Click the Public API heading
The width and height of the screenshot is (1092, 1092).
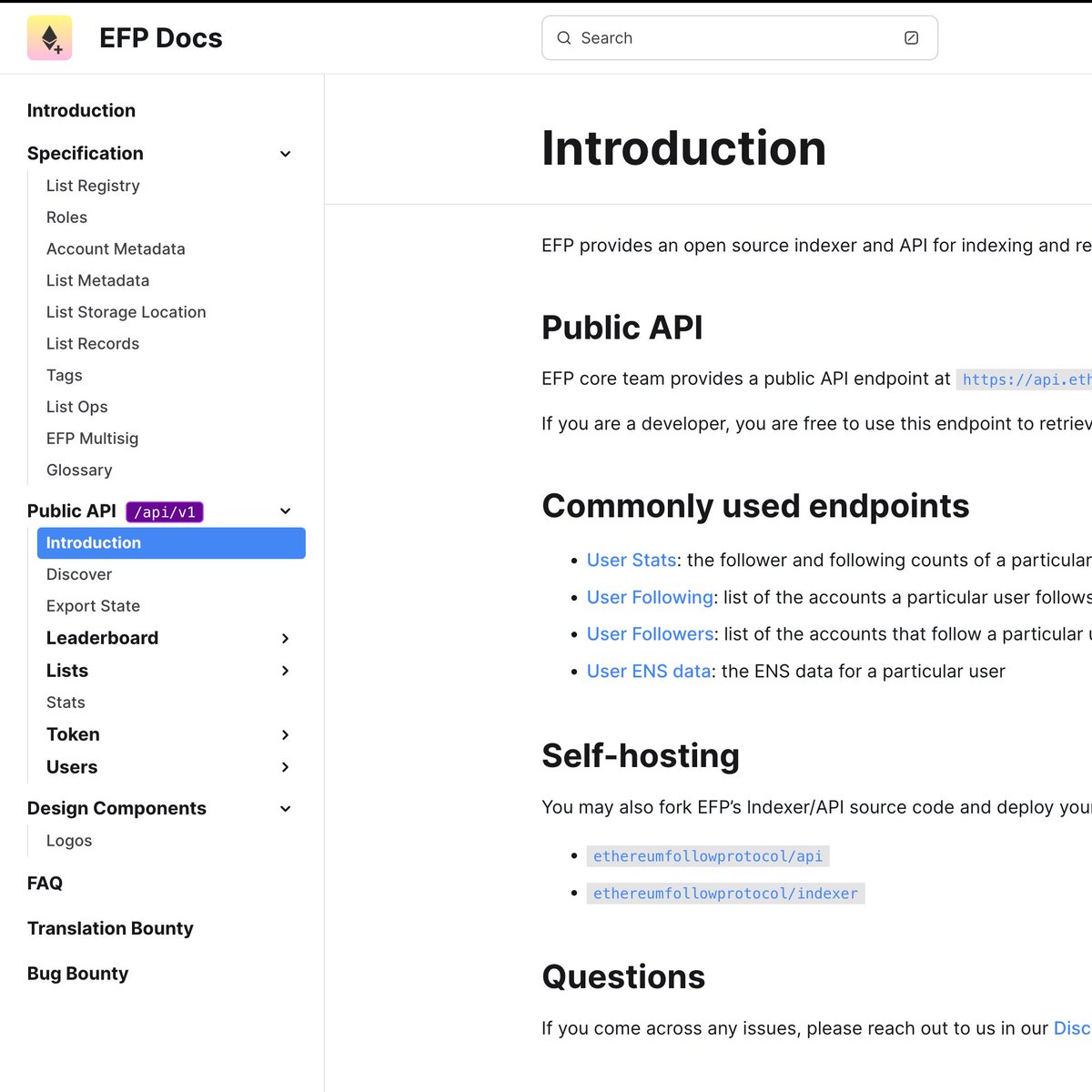tap(622, 328)
